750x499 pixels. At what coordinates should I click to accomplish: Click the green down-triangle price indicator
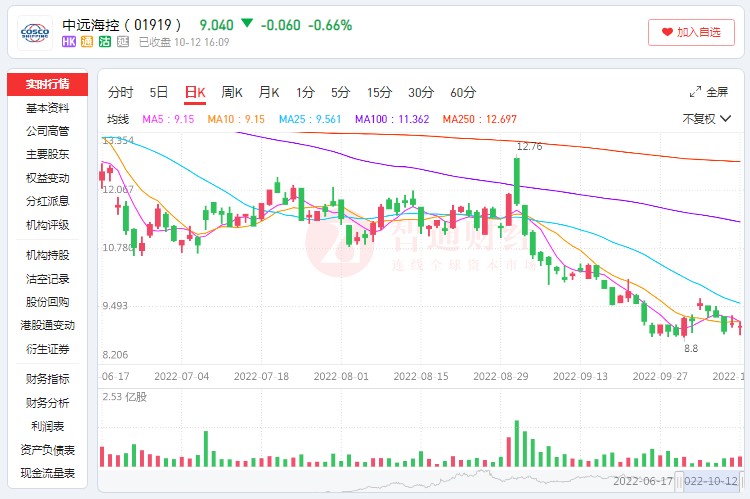coord(246,24)
